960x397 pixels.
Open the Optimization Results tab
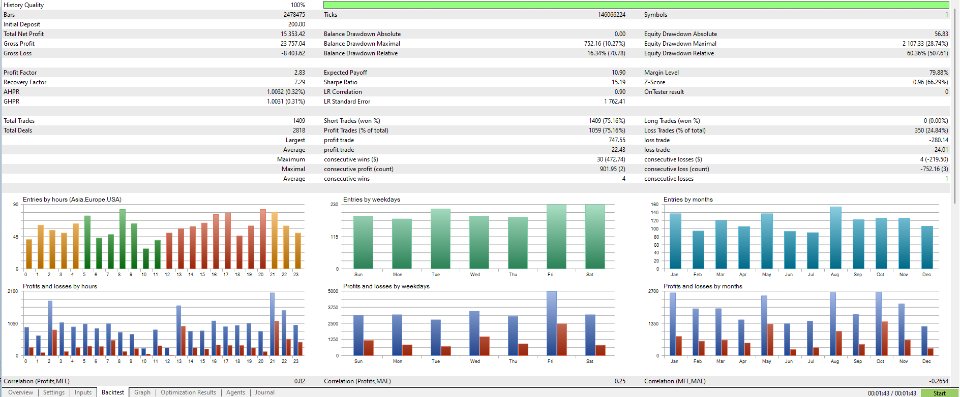[188, 393]
